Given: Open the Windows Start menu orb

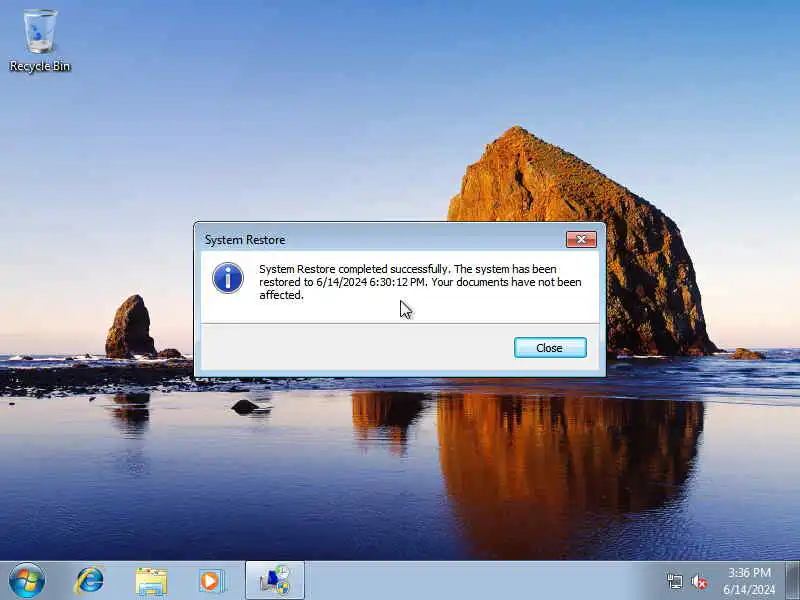Looking at the screenshot, I should tap(27, 581).
